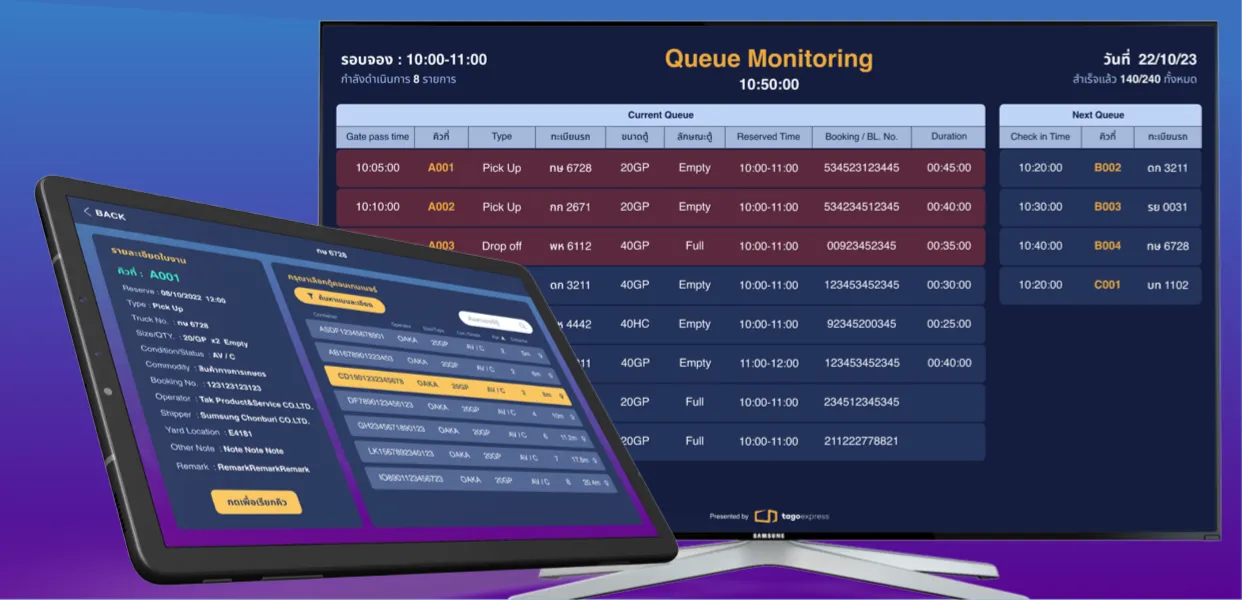The image size is (1242, 600).
Task: Tap Operator Tak Product&Service CO.,LTD.
Action: pos(258,402)
